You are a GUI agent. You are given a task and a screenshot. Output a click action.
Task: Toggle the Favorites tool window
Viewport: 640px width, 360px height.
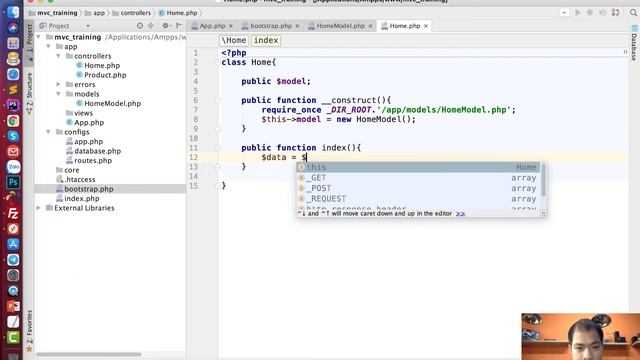pyautogui.click(x=29, y=331)
